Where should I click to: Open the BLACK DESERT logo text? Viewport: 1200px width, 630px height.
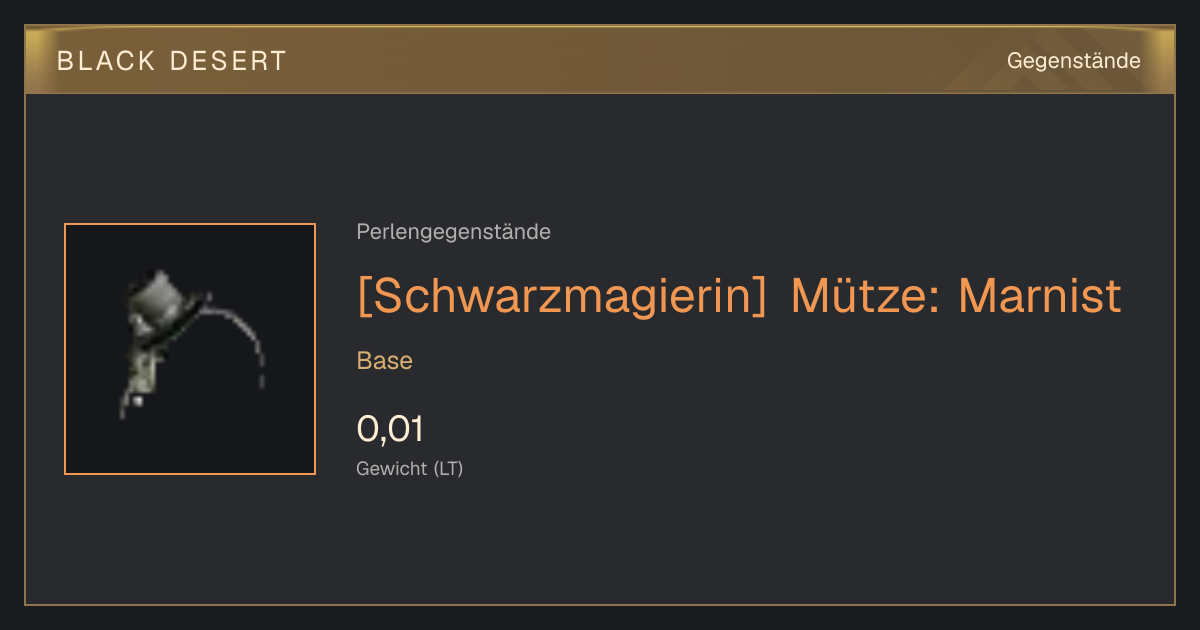pyautogui.click(x=172, y=61)
